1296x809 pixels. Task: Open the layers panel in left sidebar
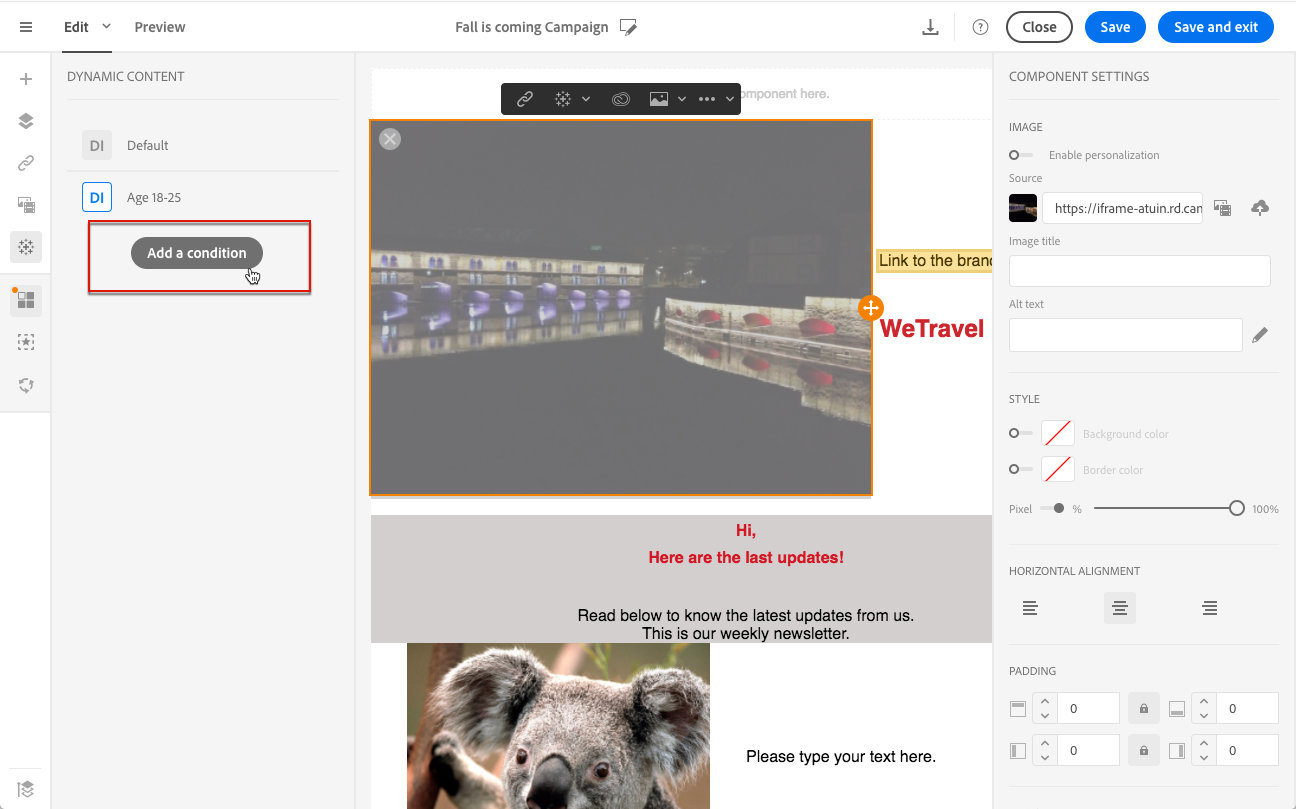coord(26,121)
